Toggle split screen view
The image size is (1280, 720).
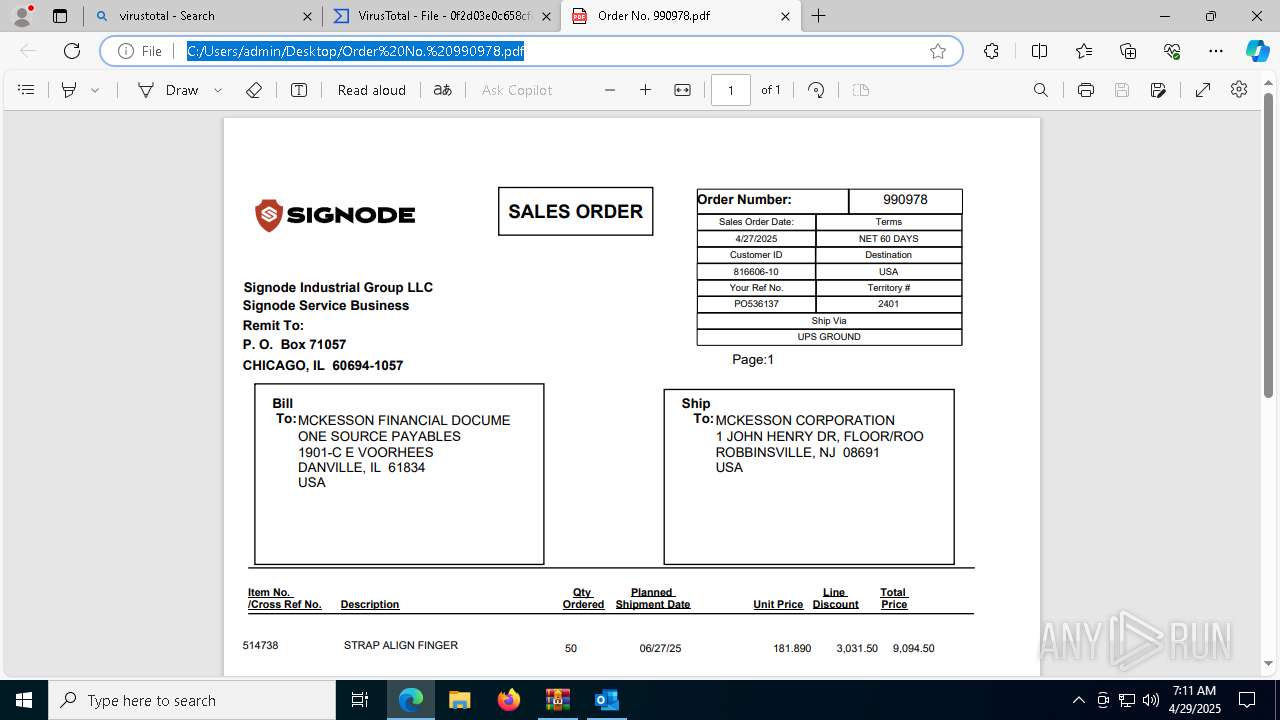1039,51
